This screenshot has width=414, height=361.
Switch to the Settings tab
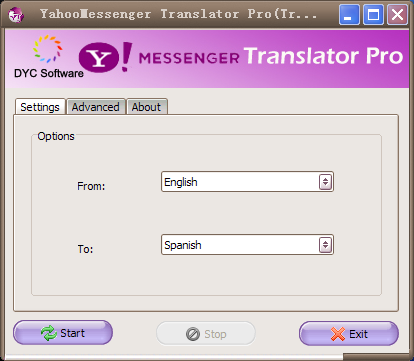tap(40, 107)
